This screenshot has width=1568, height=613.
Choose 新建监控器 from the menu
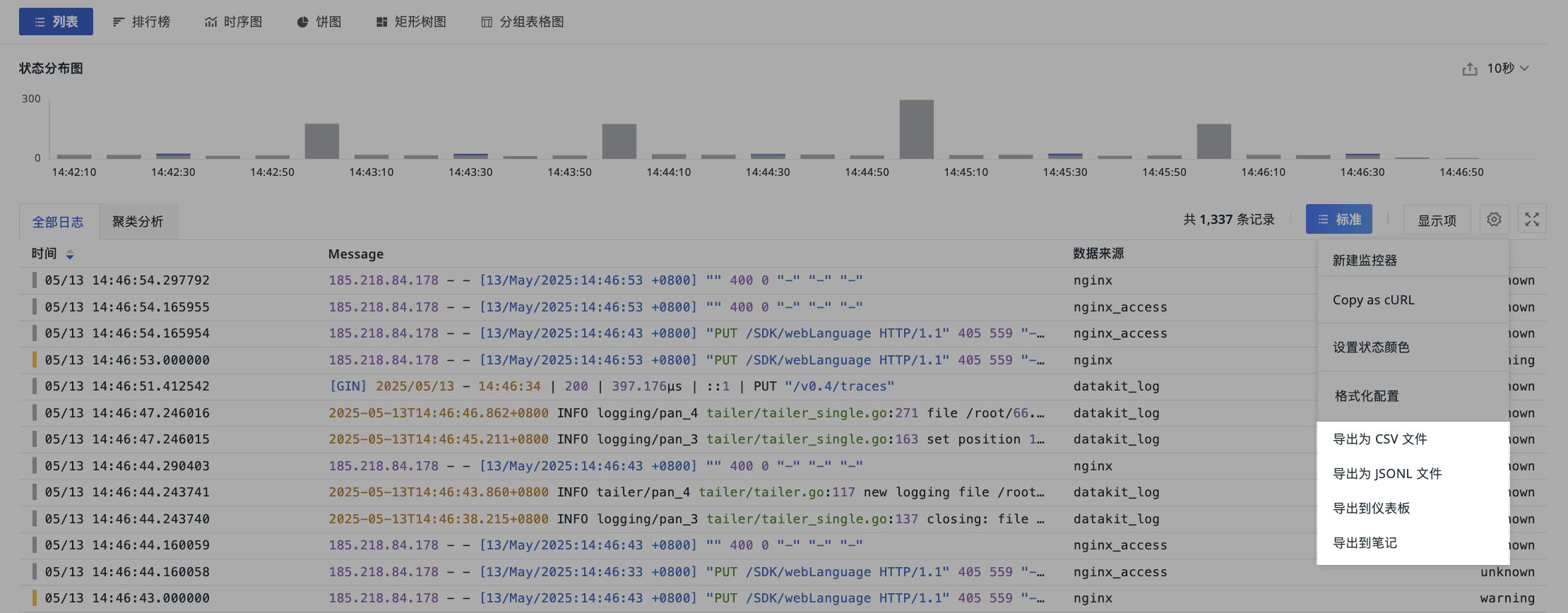click(x=1413, y=261)
